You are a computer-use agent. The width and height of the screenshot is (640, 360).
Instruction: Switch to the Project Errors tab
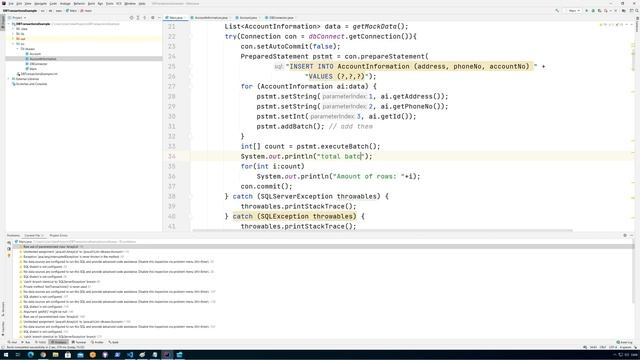pyautogui.click(x=58, y=236)
